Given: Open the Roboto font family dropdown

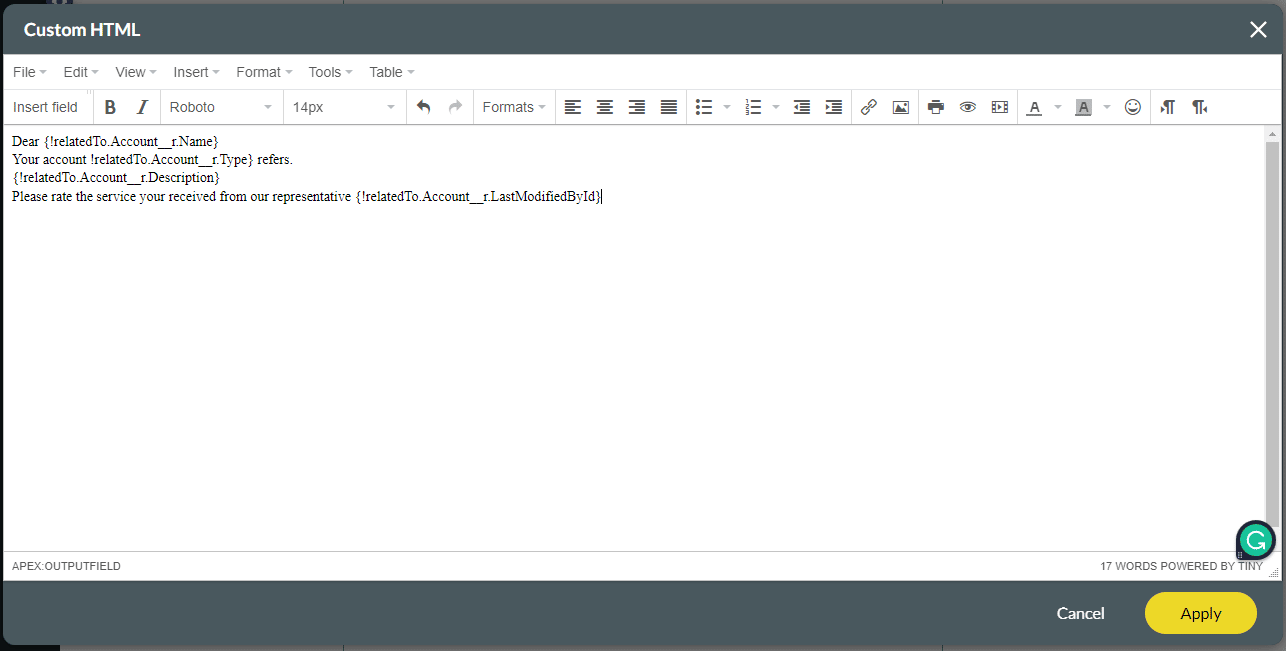Looking at the screenshot, I should coord(220,107).
